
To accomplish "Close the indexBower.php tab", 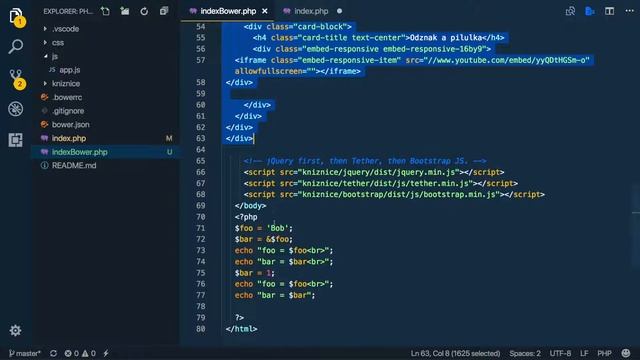I will pos(264,11).
